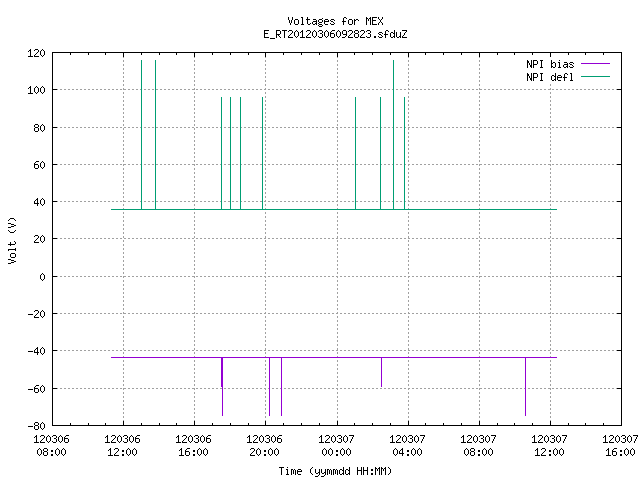
Task: Click the y-axis tick label 100
Action: pos(36,90)
